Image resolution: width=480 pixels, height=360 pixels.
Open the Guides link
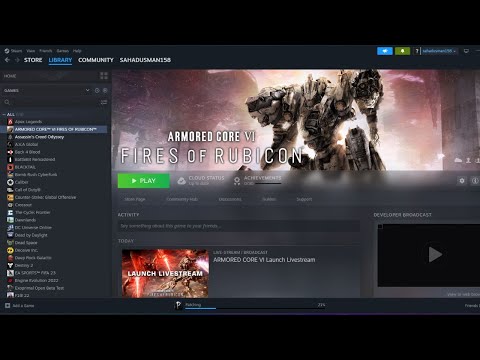[x=269, y=199]
